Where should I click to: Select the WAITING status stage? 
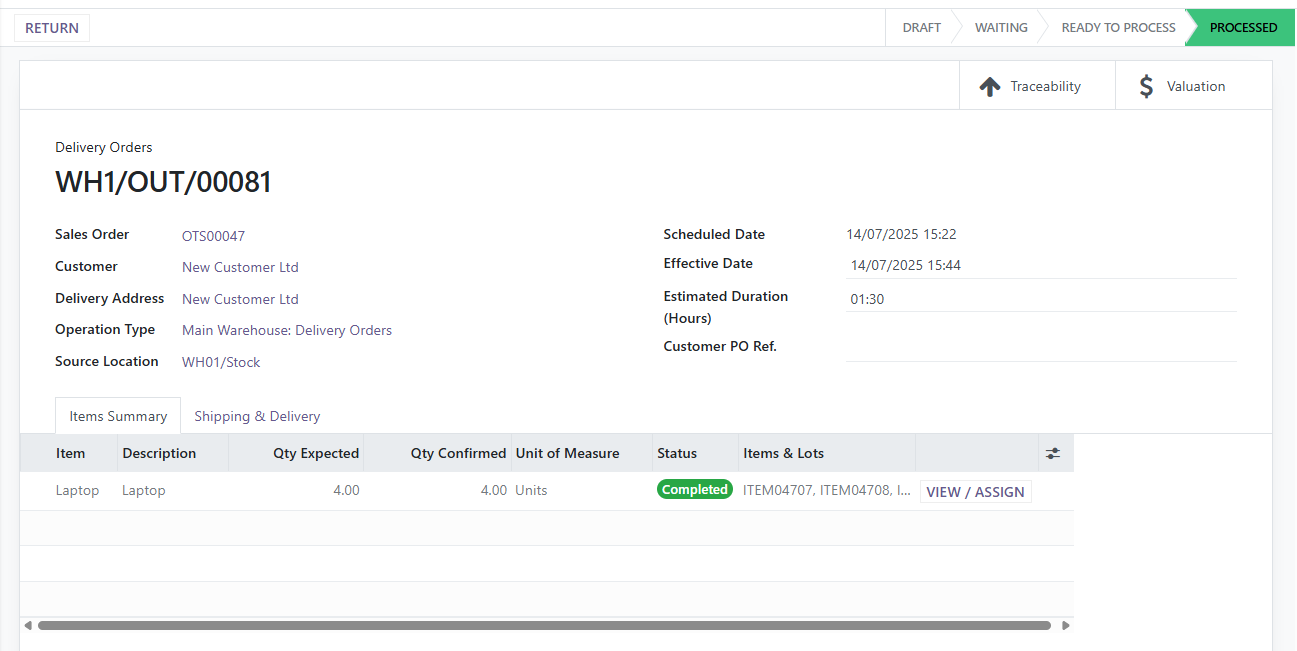point(1001,28)
